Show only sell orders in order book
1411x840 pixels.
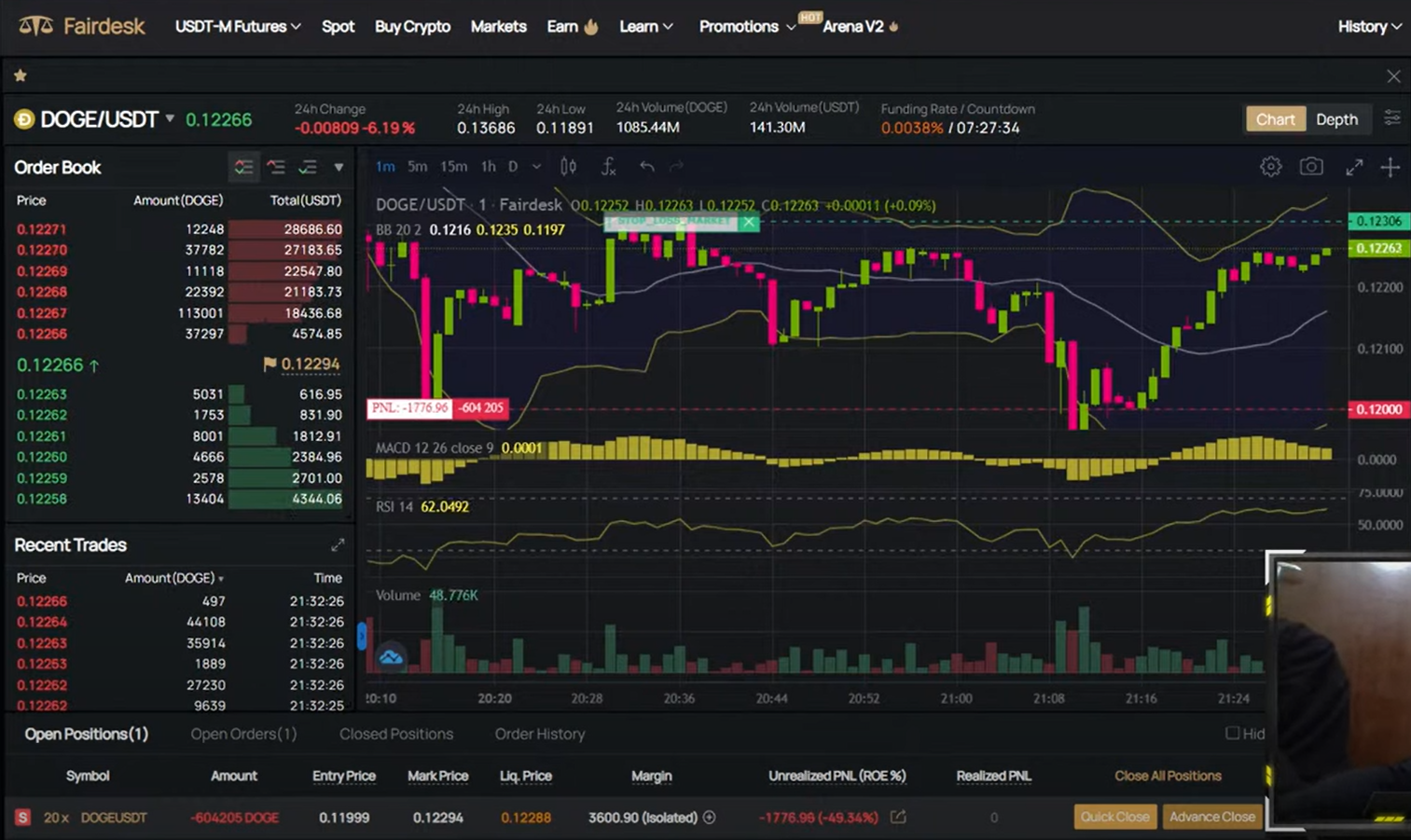point(276,168)
